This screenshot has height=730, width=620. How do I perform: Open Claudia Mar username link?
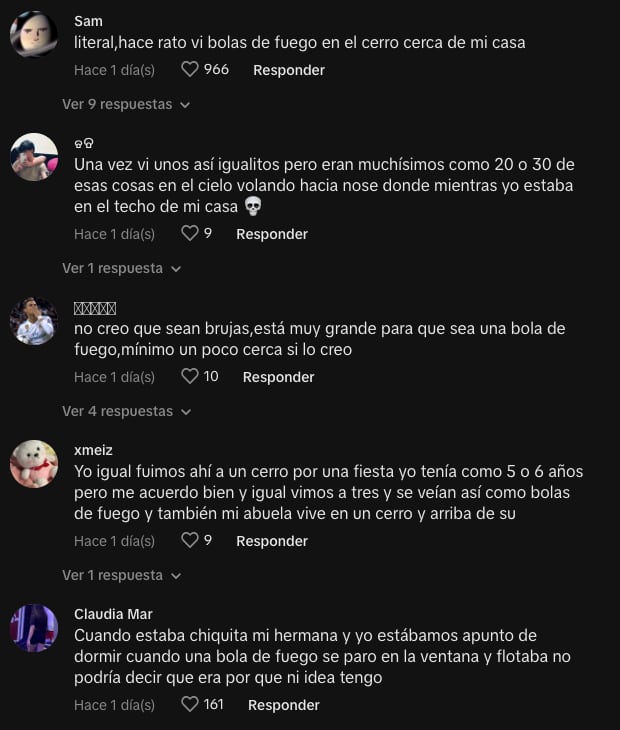(113, 615)
